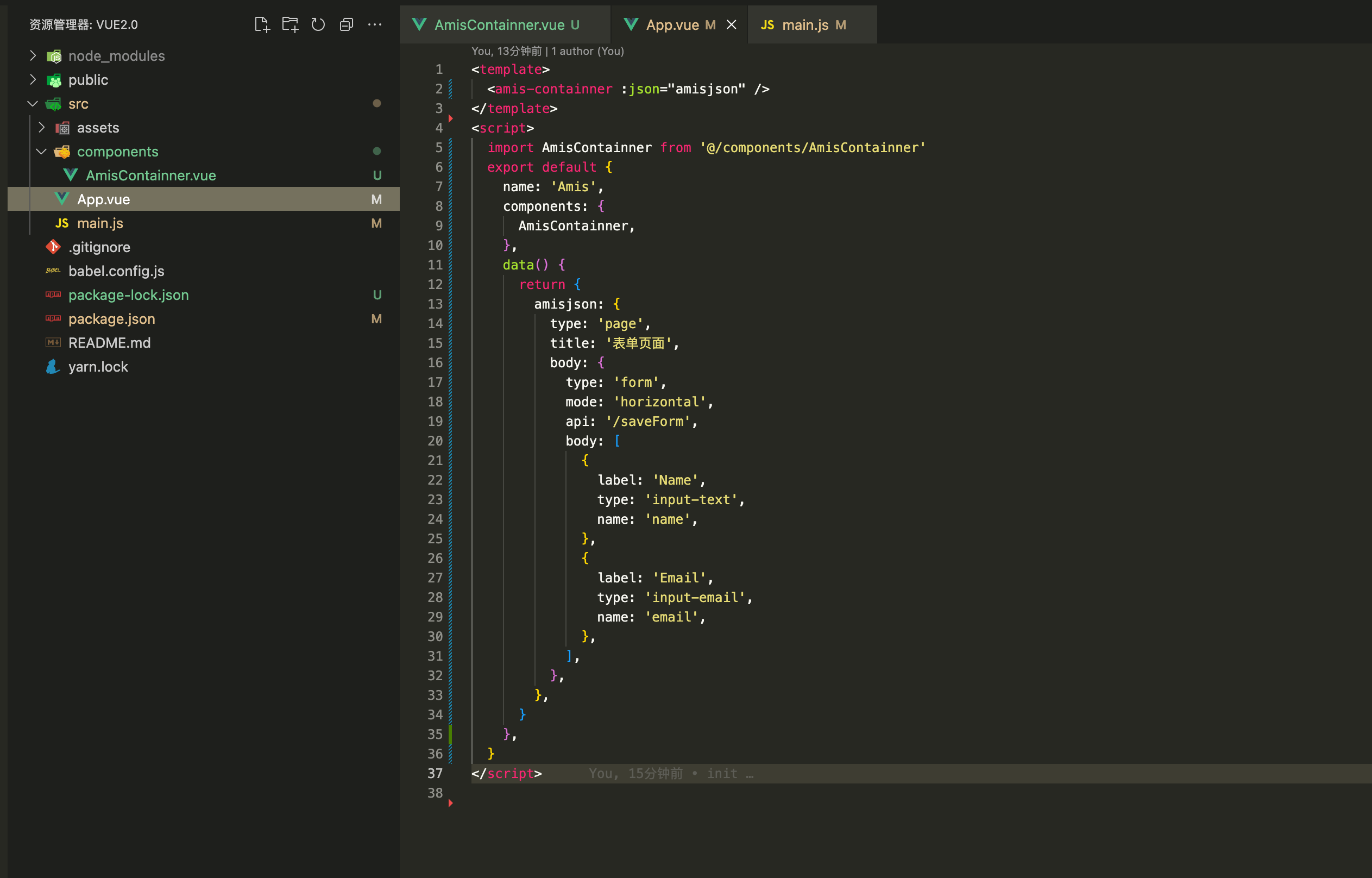1372x878 pixels.
Task: Open the explorer more actions menu
Action: (374, 24)
